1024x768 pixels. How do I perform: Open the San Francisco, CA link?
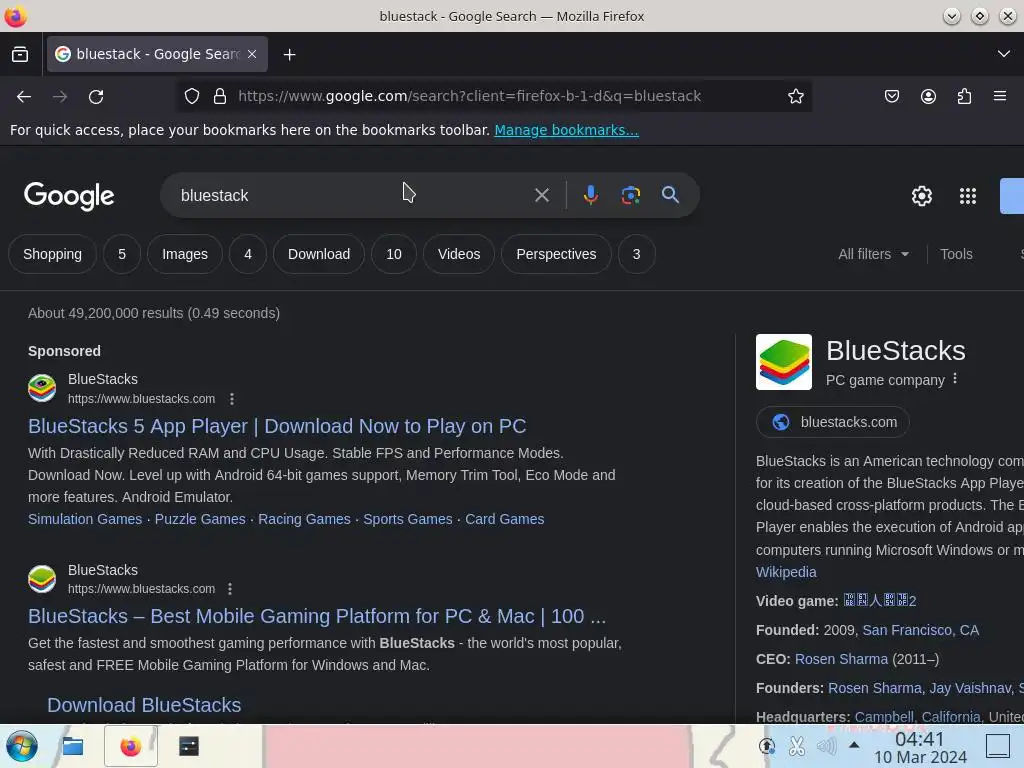920,630
